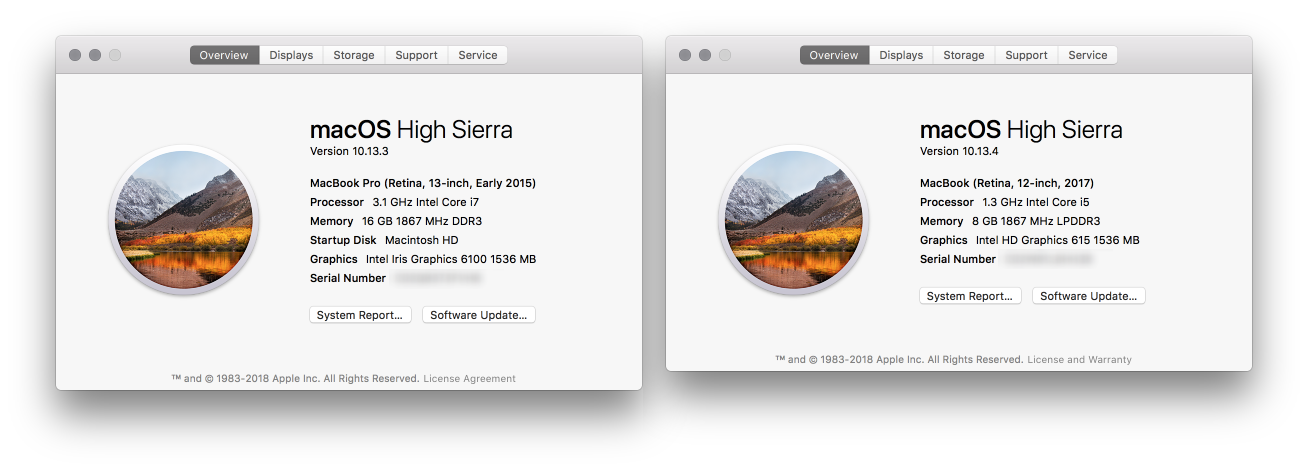Open Software Update in 12-inch MacBook window
Viewport: 1308px width, 470px height.
point(1089,296)
